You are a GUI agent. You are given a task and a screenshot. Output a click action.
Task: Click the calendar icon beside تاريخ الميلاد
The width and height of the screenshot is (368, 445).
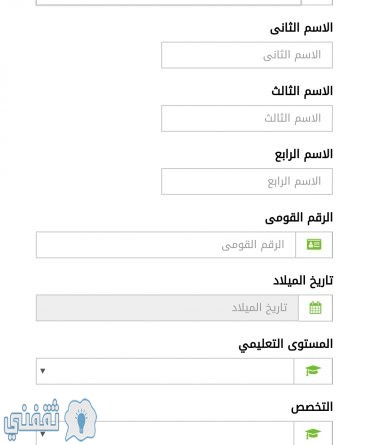315,308
